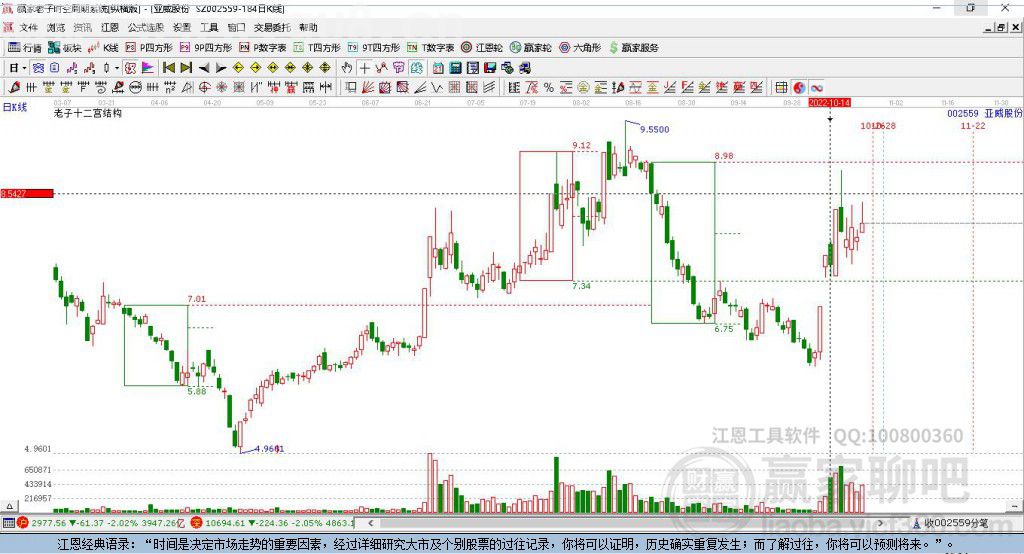The image size is (1024, 554).
Task: Open the T四方形 tool
Action: (317, 48)
